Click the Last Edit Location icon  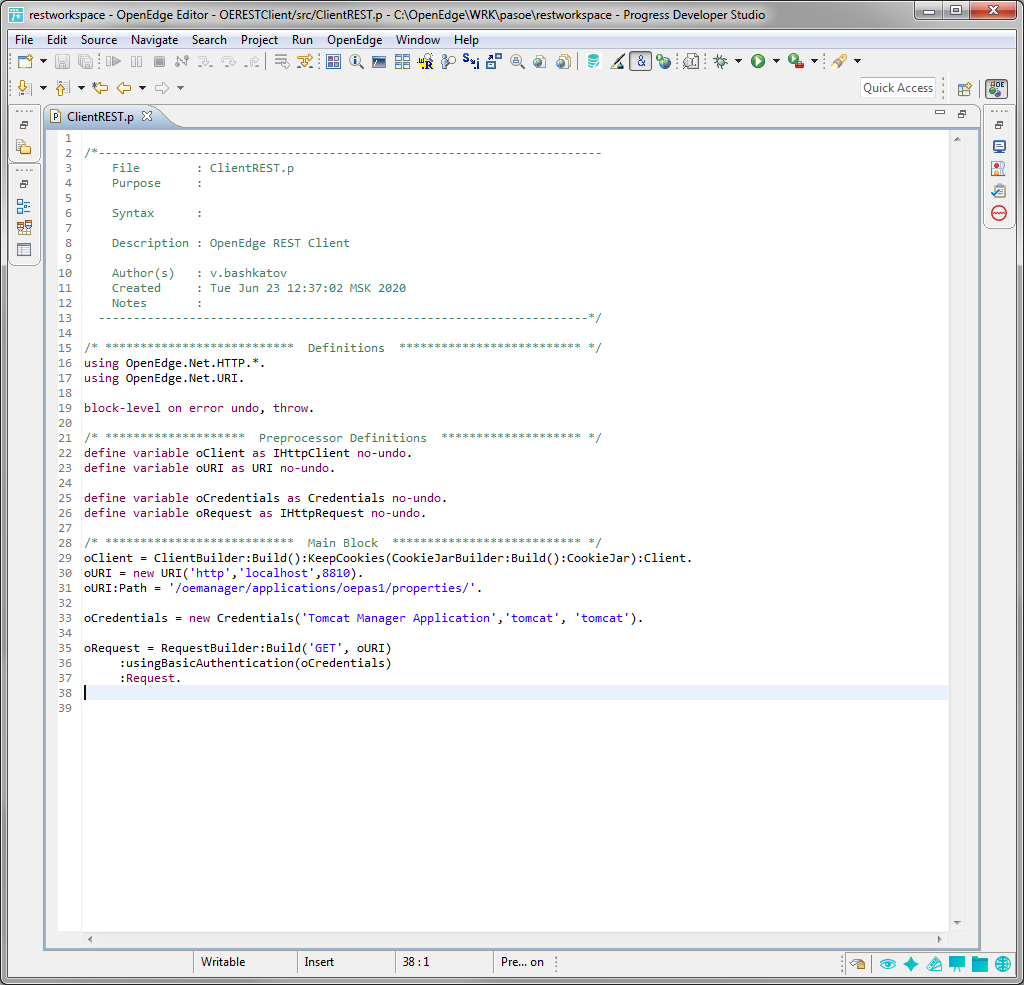pos(101,88)
